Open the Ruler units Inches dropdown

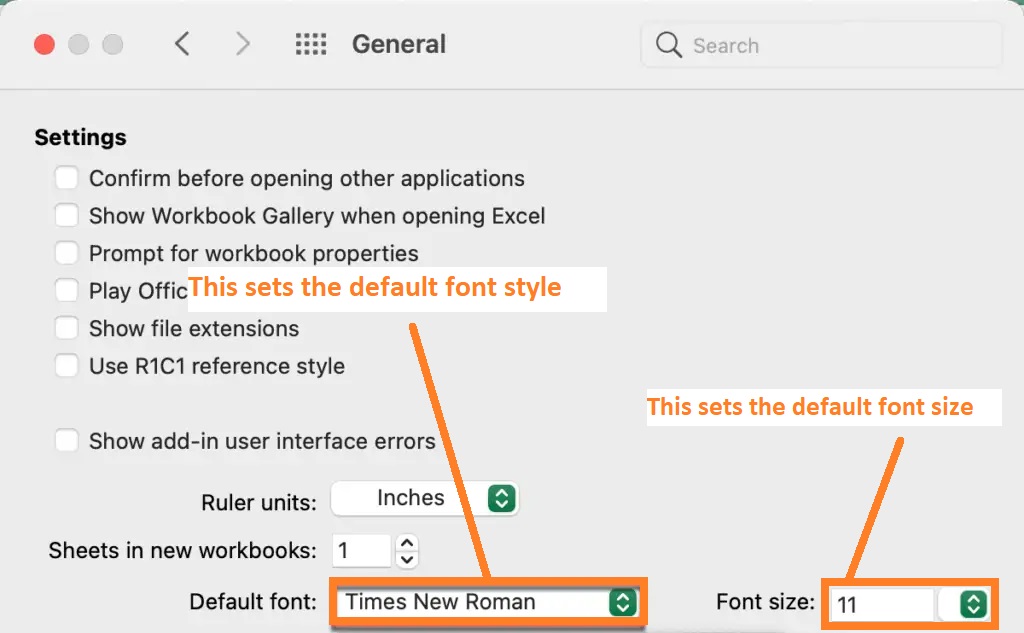(x=425, y=498)
